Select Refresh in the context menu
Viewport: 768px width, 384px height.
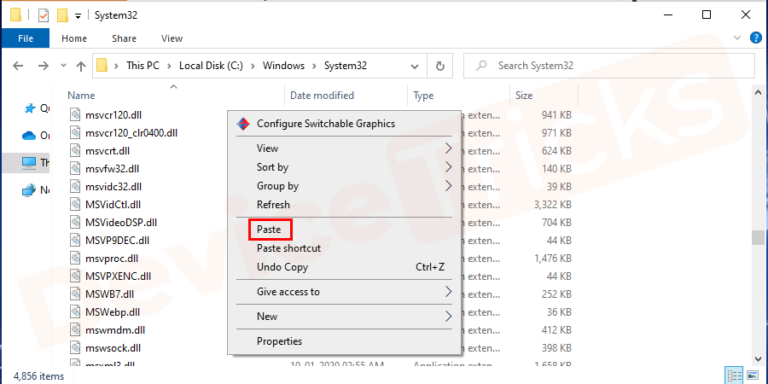click(273, 205)
